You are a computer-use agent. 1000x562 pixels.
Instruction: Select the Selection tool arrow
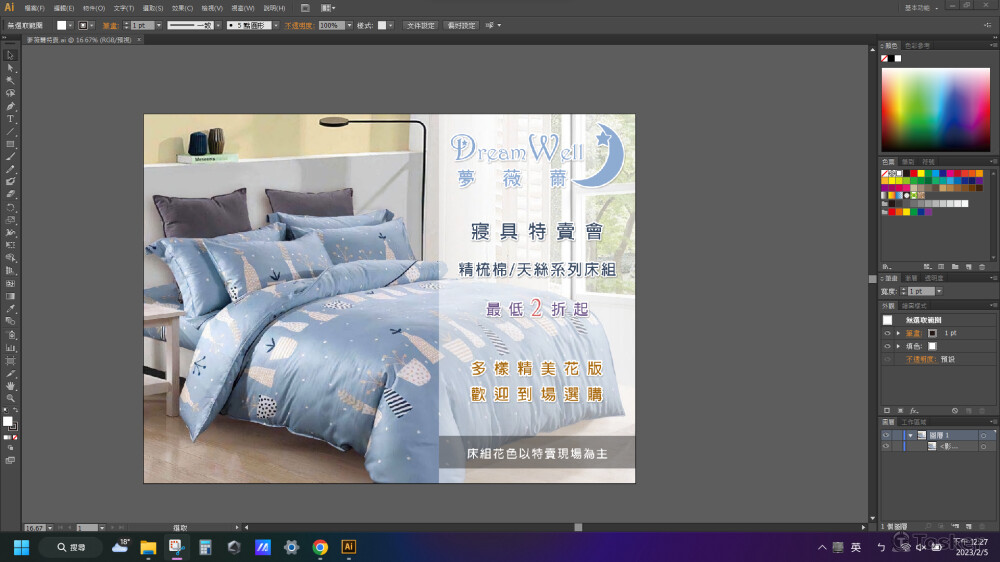point(10,55)
